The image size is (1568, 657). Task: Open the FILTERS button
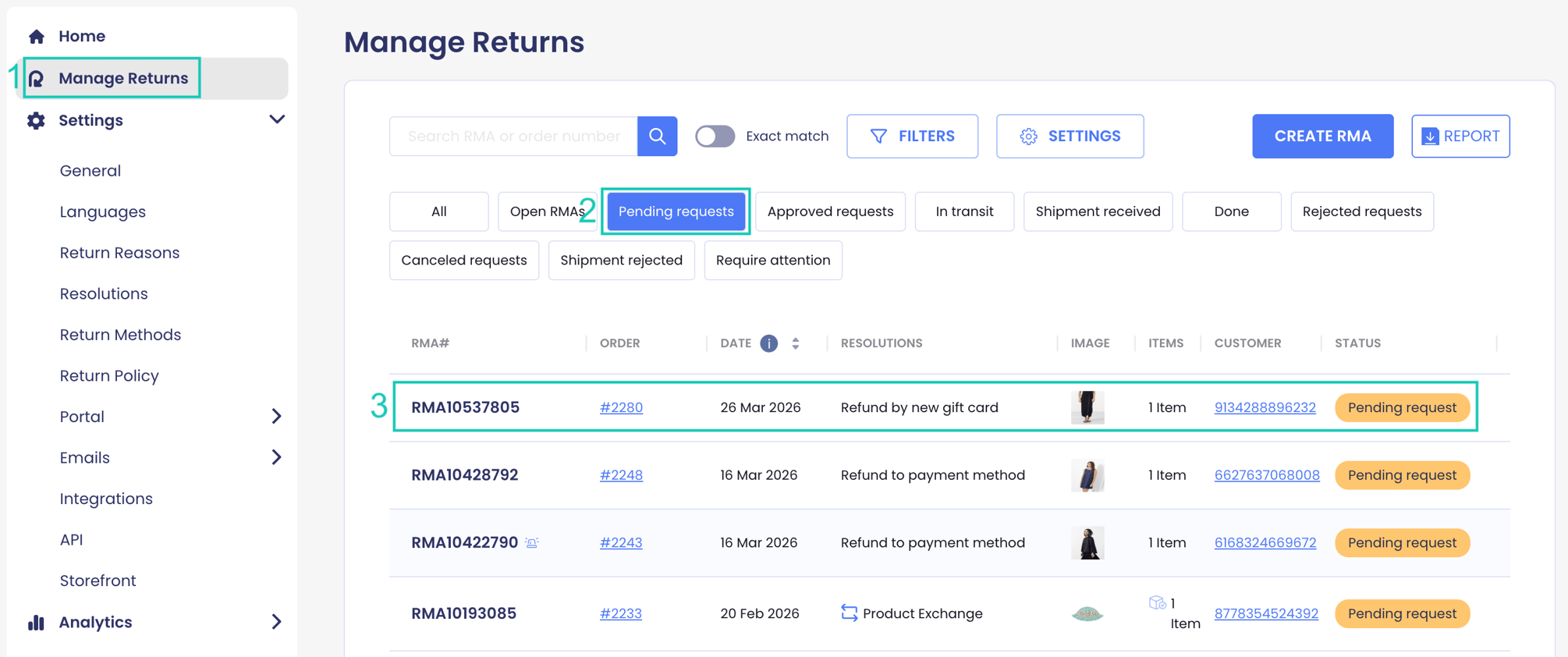[x=912, y=136]
